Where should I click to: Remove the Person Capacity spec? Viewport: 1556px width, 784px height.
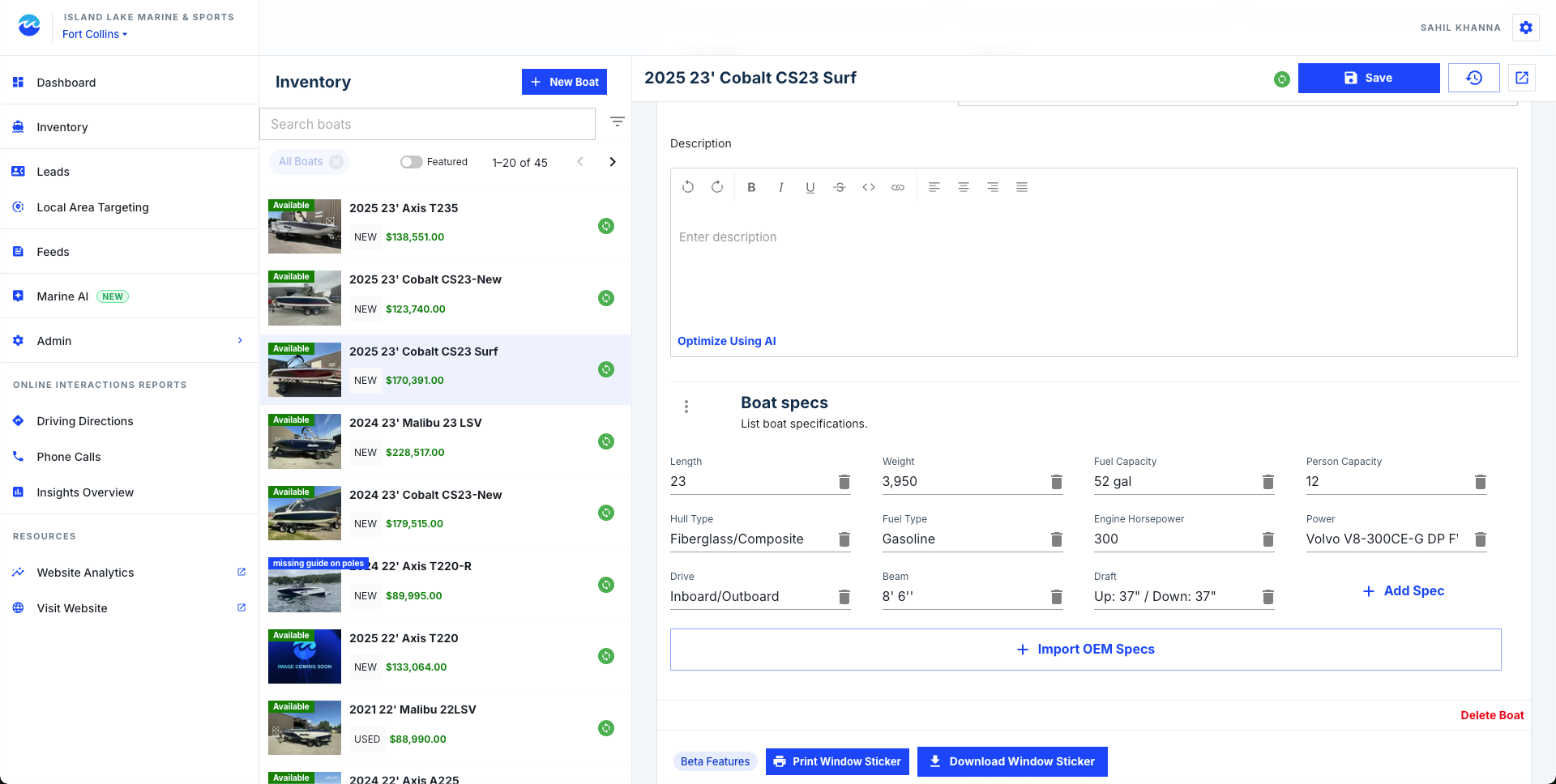(1481, 482)
